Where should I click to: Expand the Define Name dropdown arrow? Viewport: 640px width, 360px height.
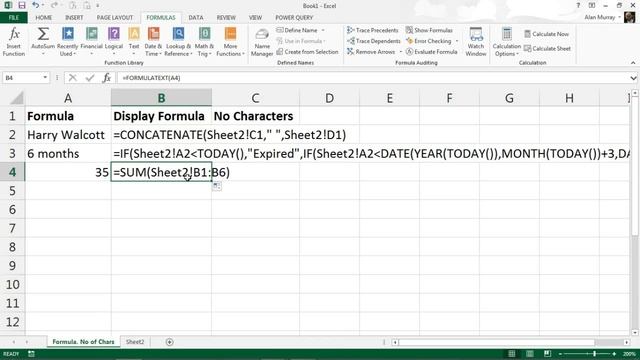tap(323, 30)
